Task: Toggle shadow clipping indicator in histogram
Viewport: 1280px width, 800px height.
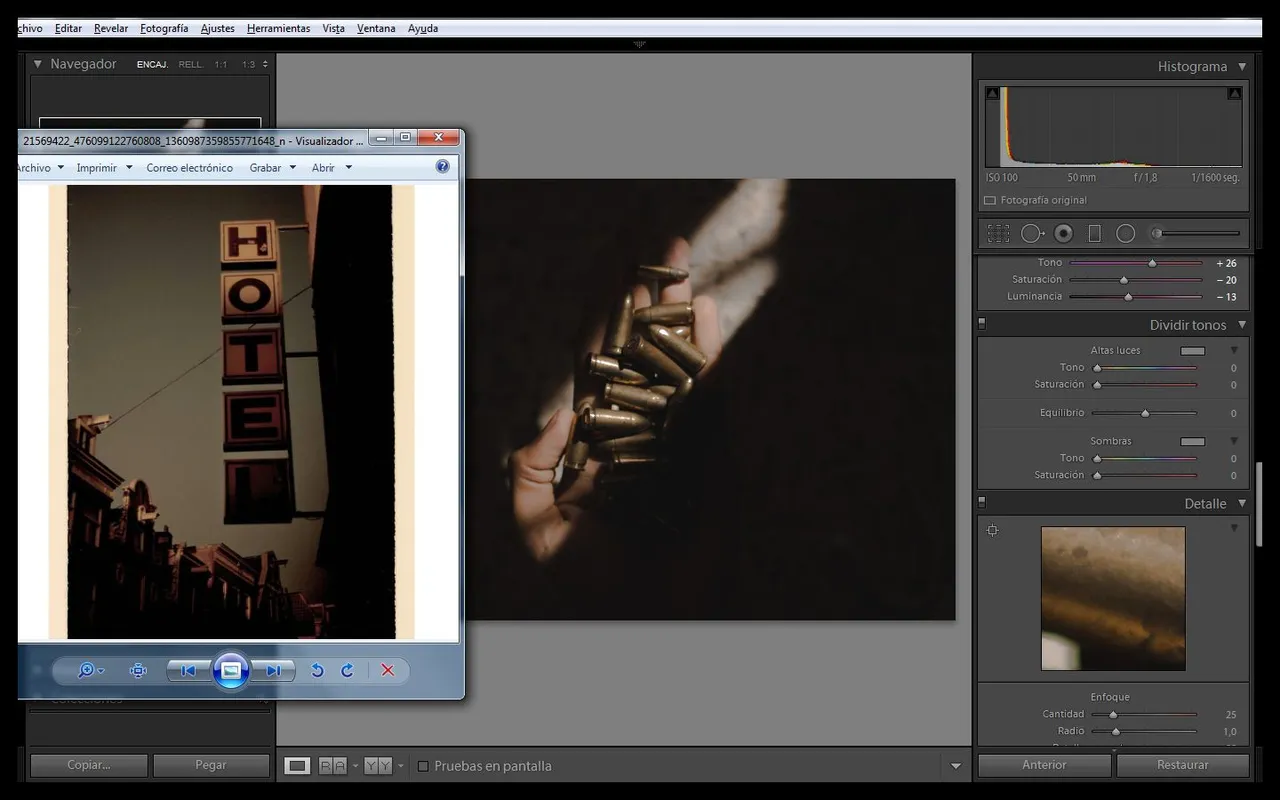Action: coord(992,93)
